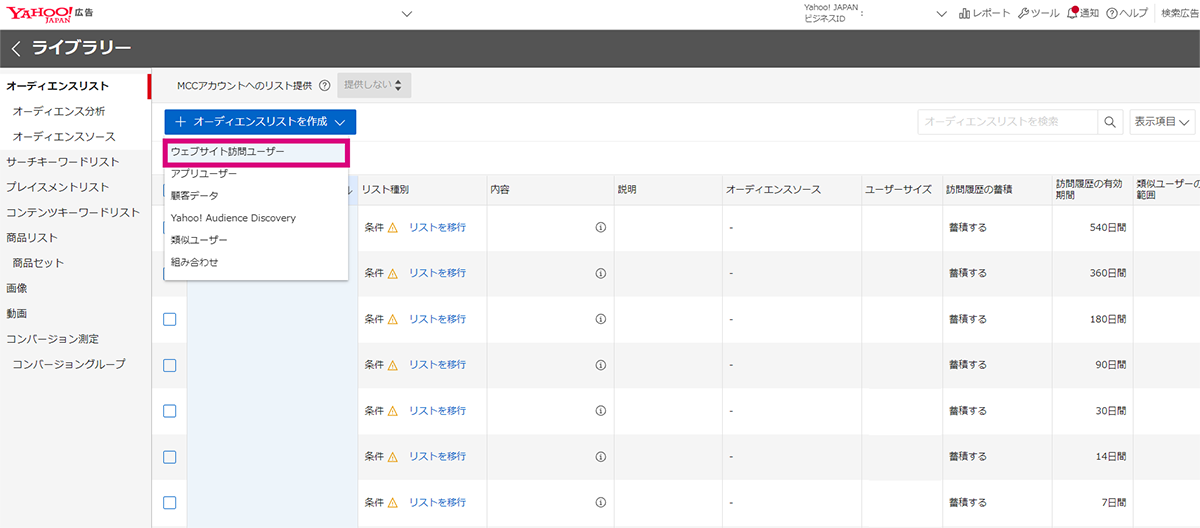Click the back arrow beside ライブラリー

16,48
